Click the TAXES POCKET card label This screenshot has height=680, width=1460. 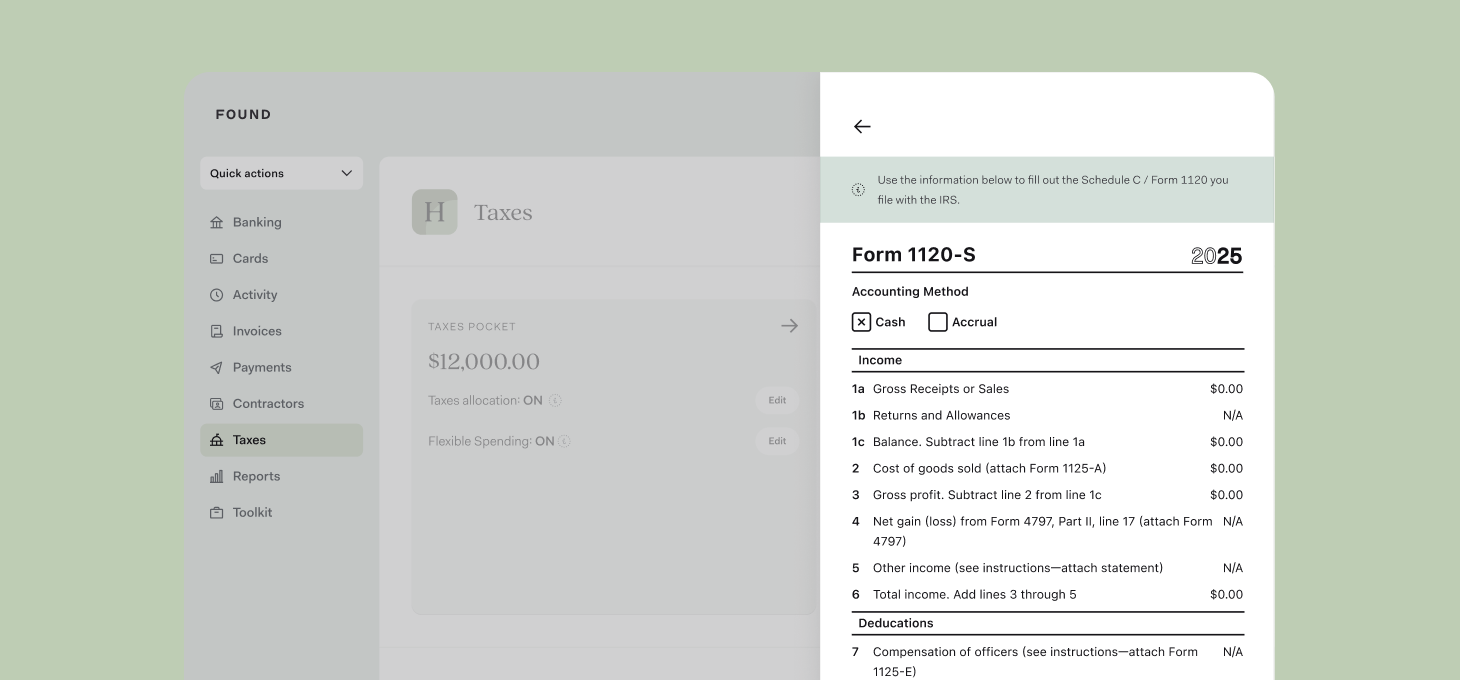pos(472,327)
